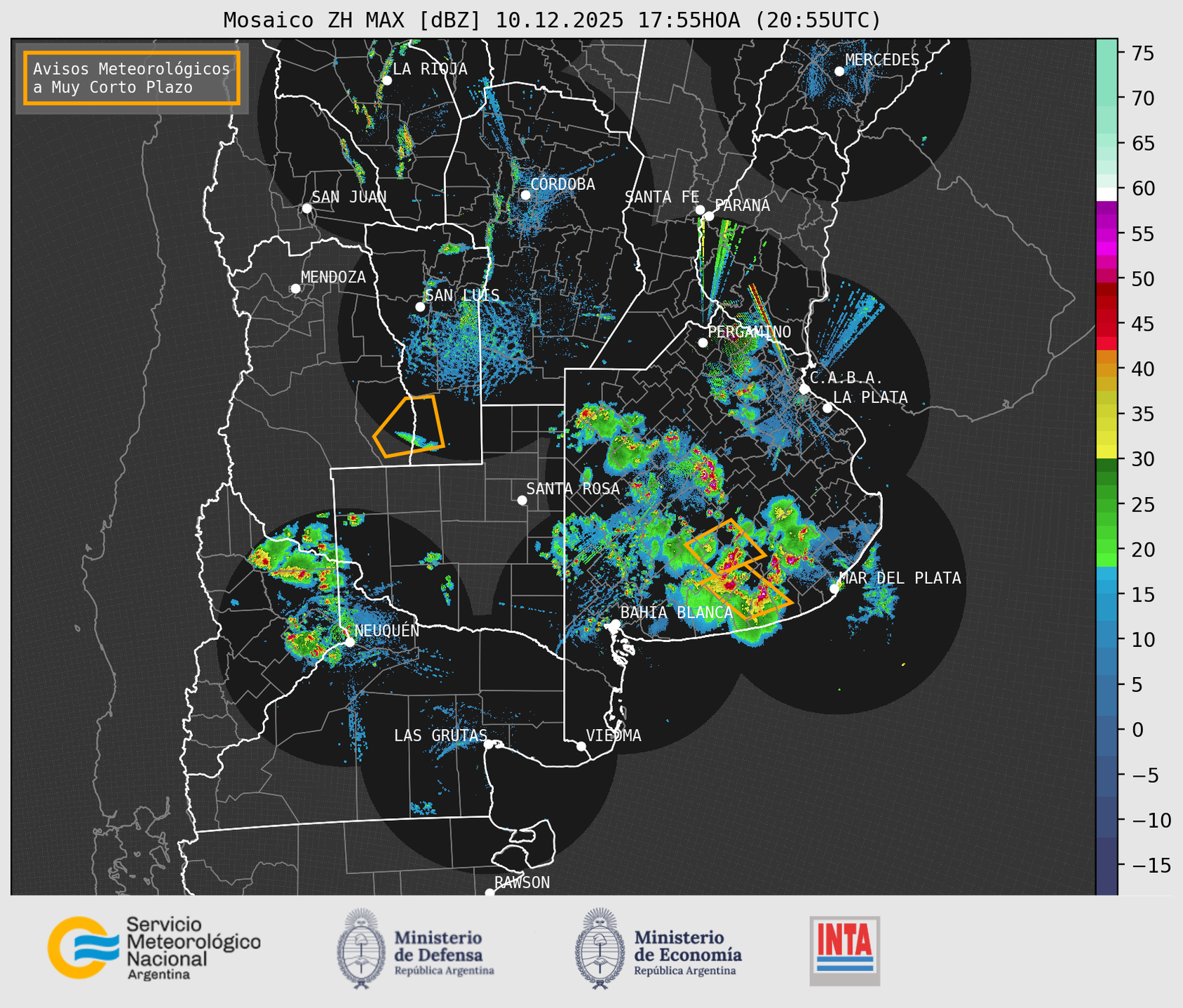Image resolution: width=1183 pixels, height=1008 pixels.
Task: Click the PERGAMINO city label
Action: tap(749, 332)
